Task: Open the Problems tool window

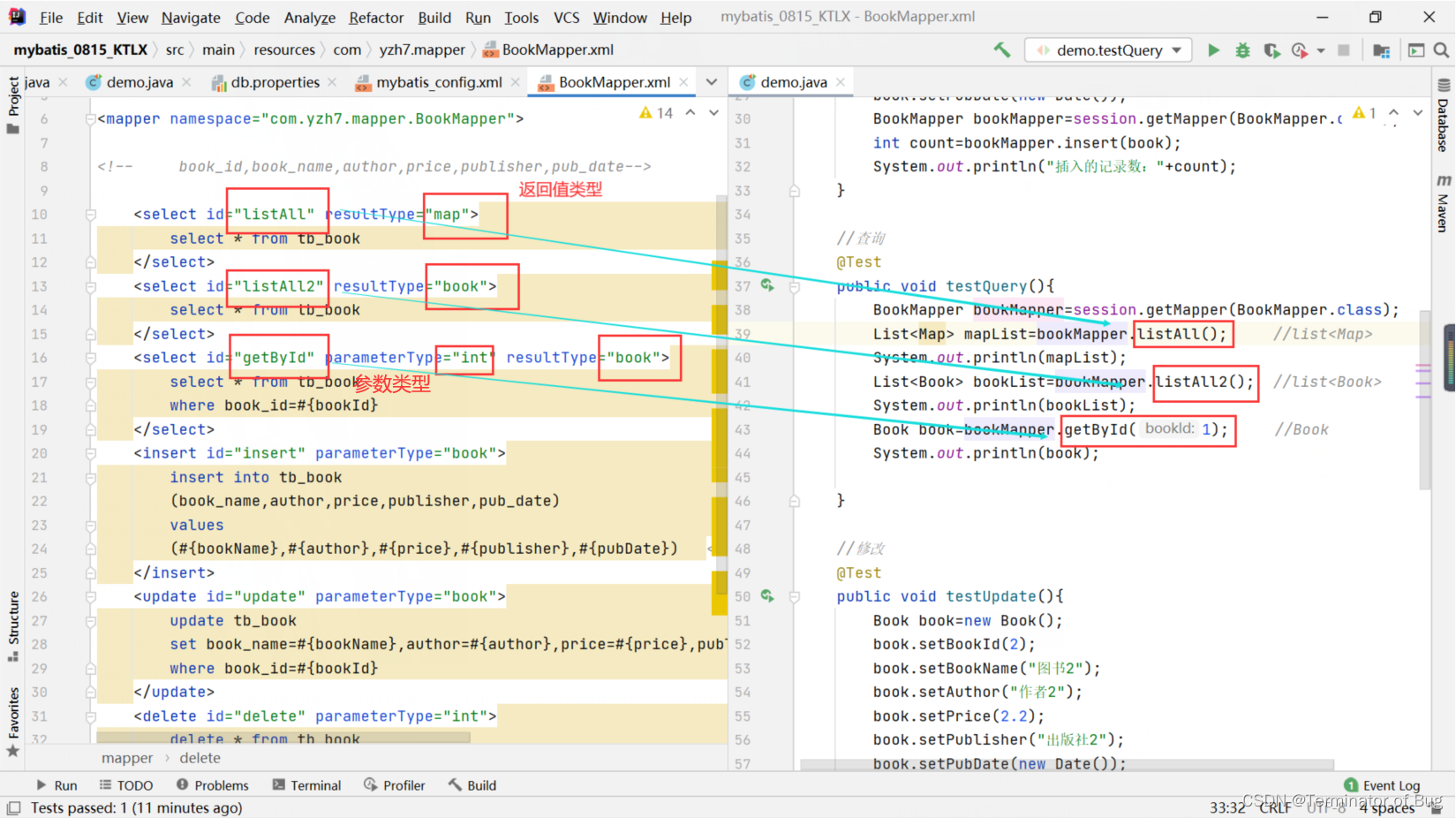Action: click(x=212, y=785)
